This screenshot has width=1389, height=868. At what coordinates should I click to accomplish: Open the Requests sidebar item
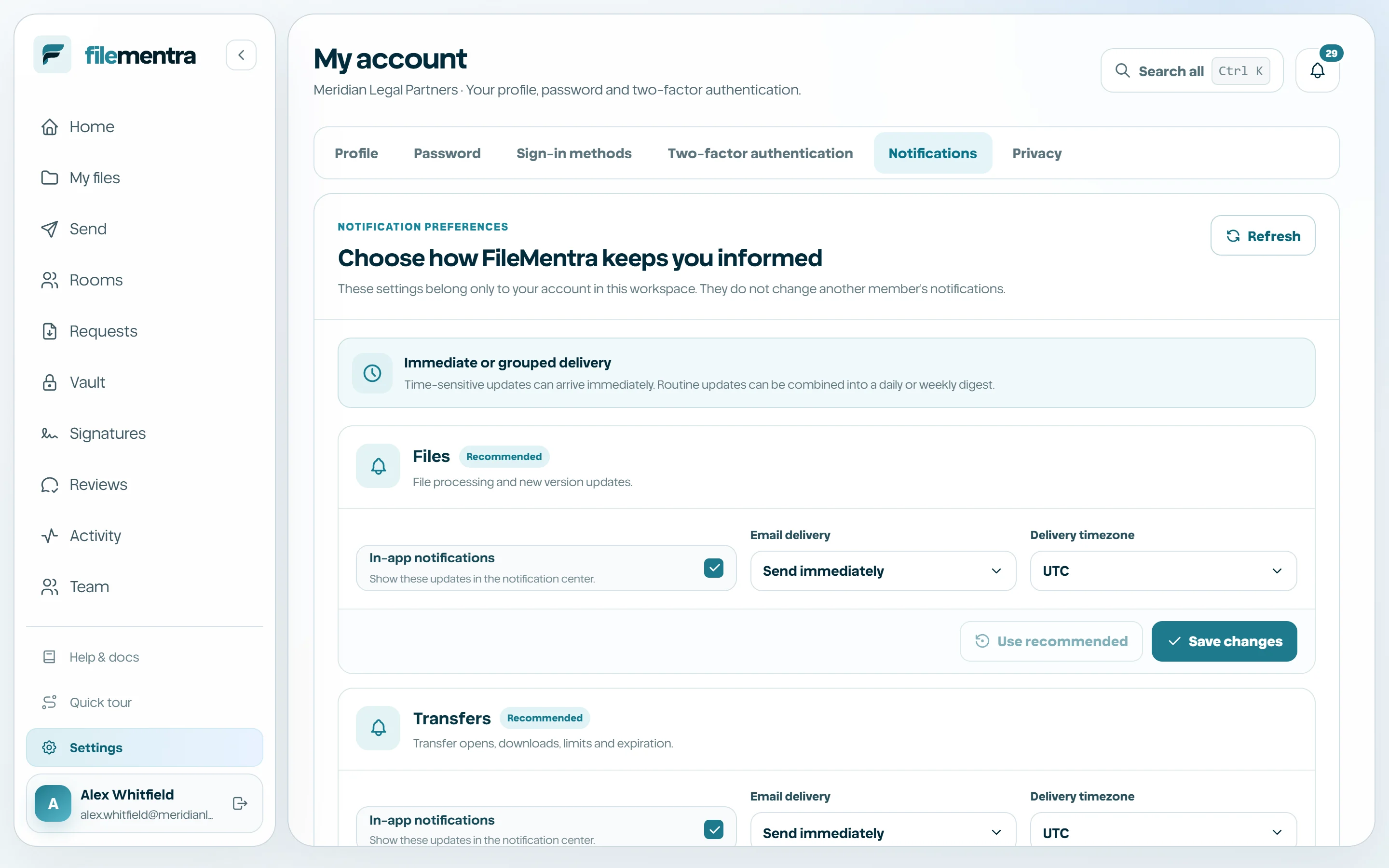[145, 331]
